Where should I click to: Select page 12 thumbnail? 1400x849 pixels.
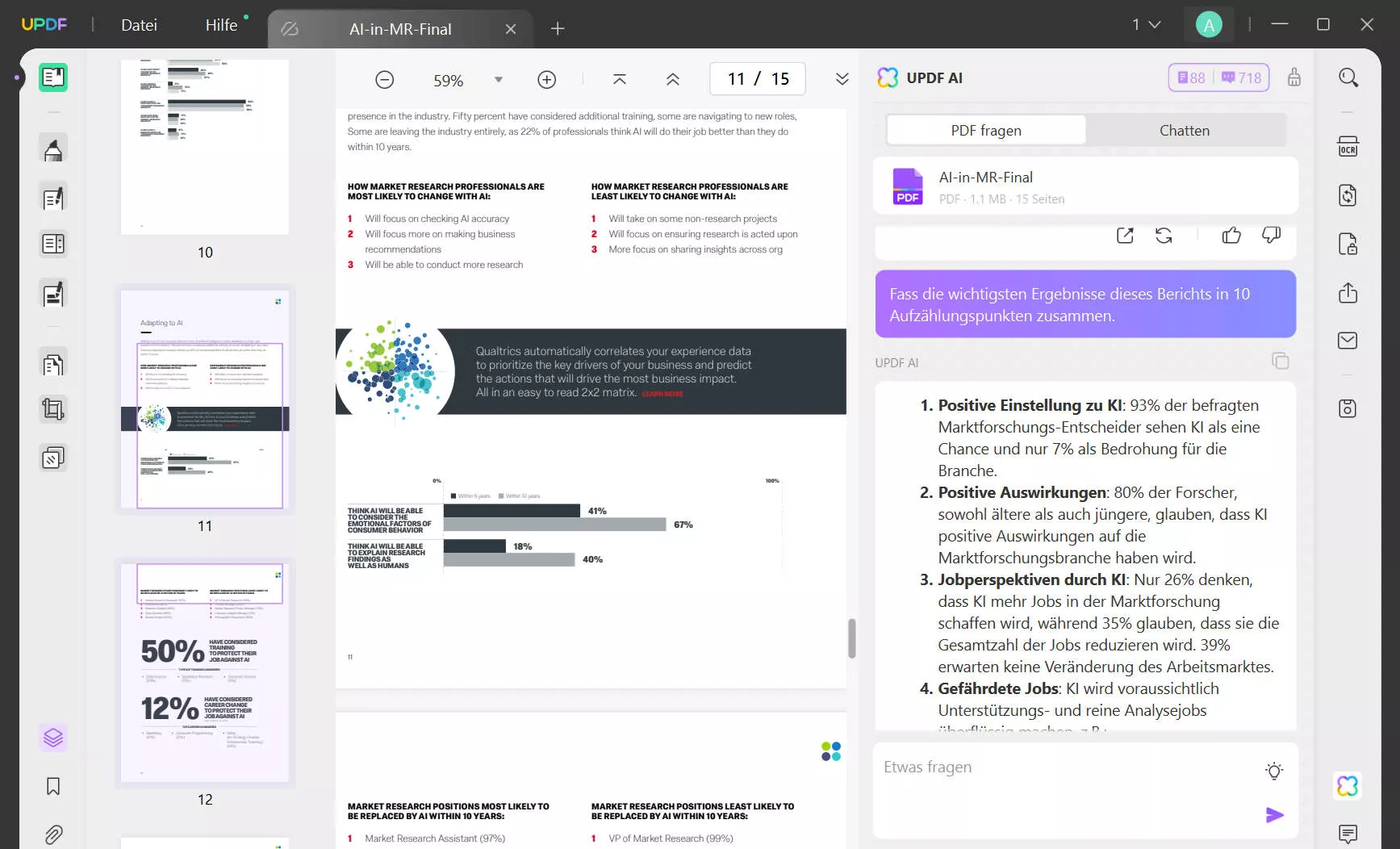pyautogui.click(x=205, y=673)
